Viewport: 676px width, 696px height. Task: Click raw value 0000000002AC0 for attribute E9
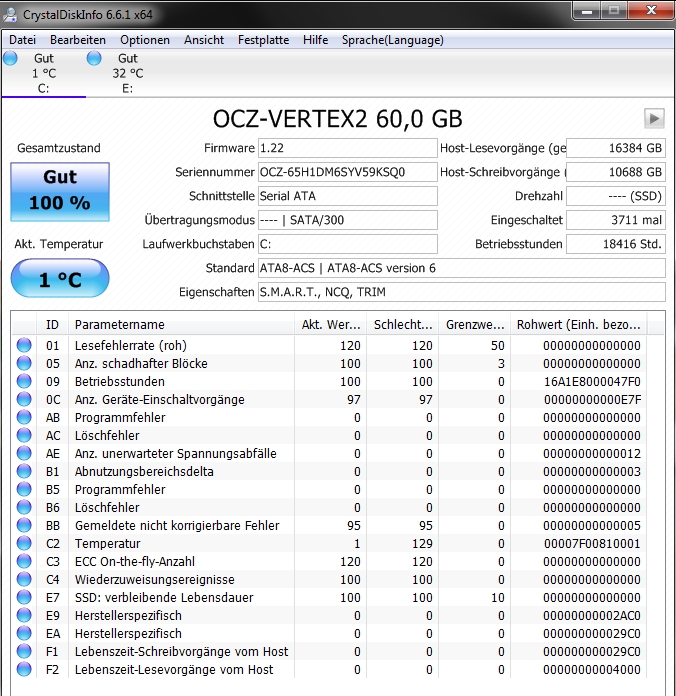pyautogui.click(x=592, y=615)
